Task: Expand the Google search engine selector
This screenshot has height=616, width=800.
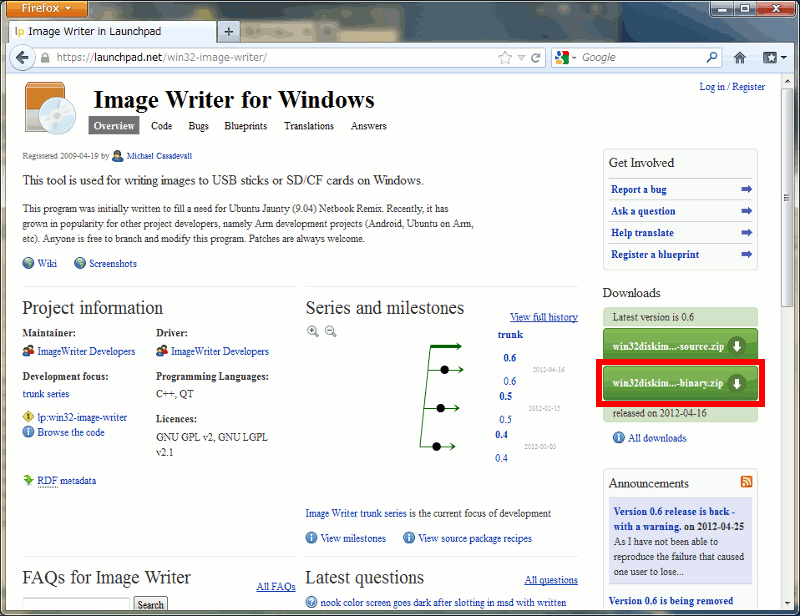Action: coord(565,57)
